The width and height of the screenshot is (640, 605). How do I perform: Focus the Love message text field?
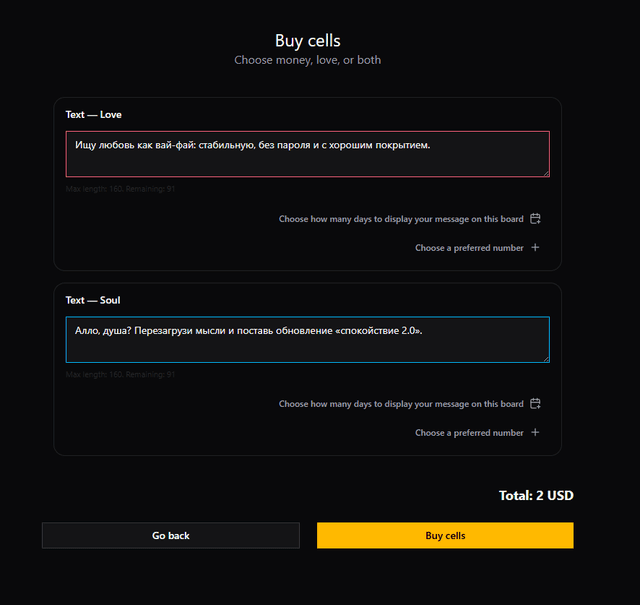point(307,154)
